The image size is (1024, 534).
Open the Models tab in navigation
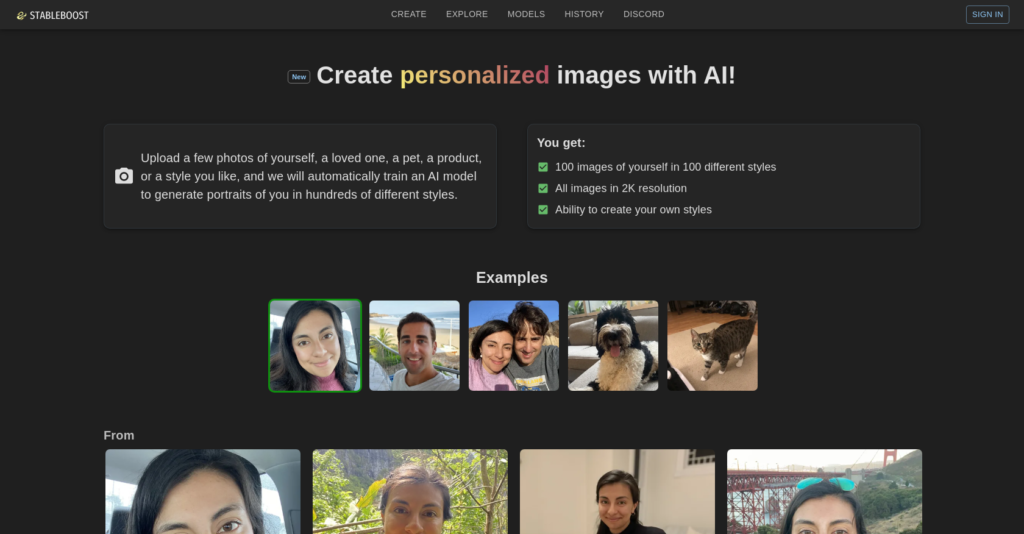tap(526, 15)
